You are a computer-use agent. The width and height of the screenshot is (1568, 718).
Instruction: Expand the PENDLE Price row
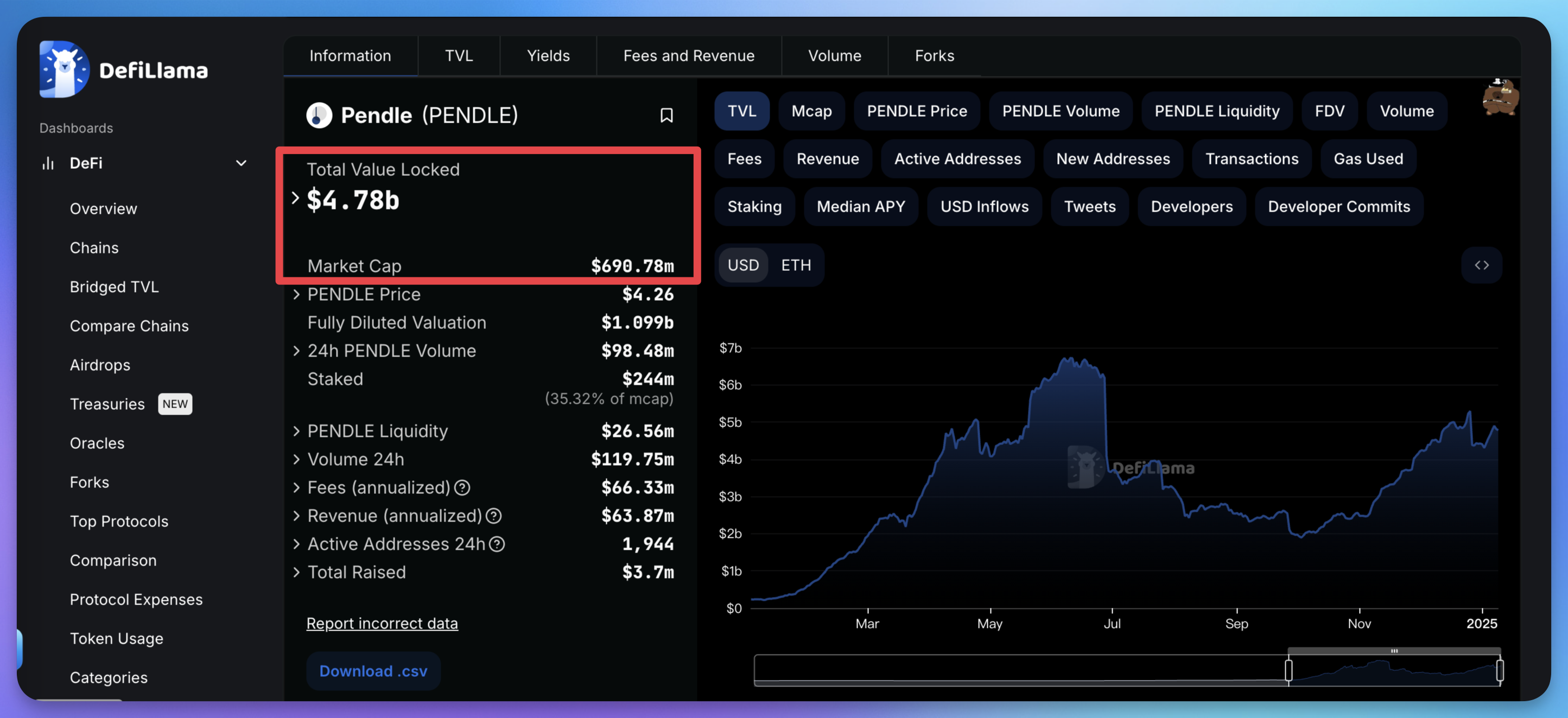pyautogui.click(x=296, y=295)
